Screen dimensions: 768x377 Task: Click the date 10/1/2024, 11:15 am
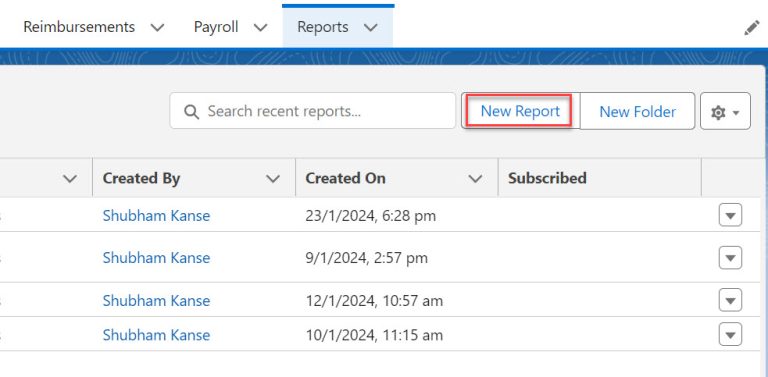click(x=374, y=335)
